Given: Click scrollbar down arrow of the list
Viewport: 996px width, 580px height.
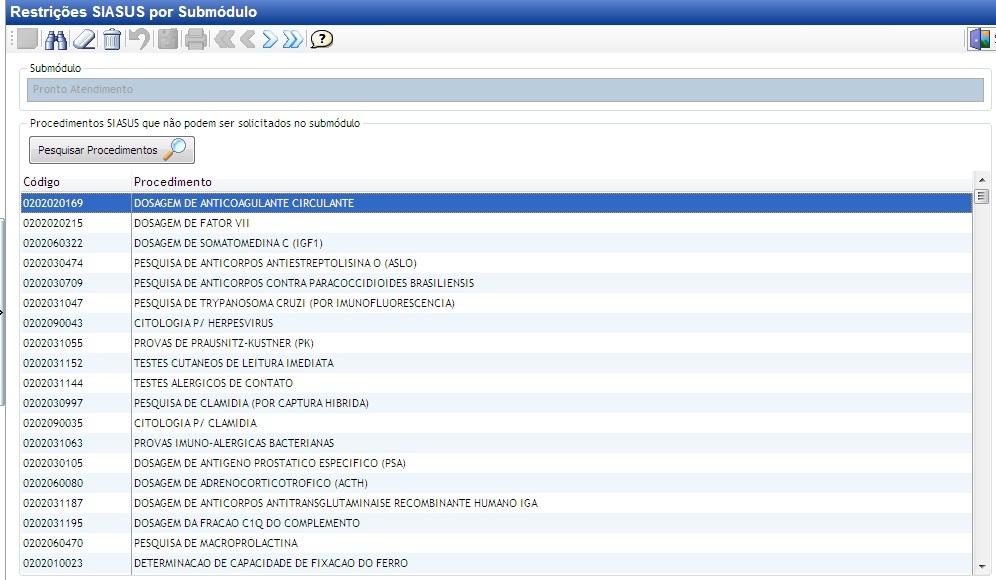Looking at the screenshot, I should 982,567.
